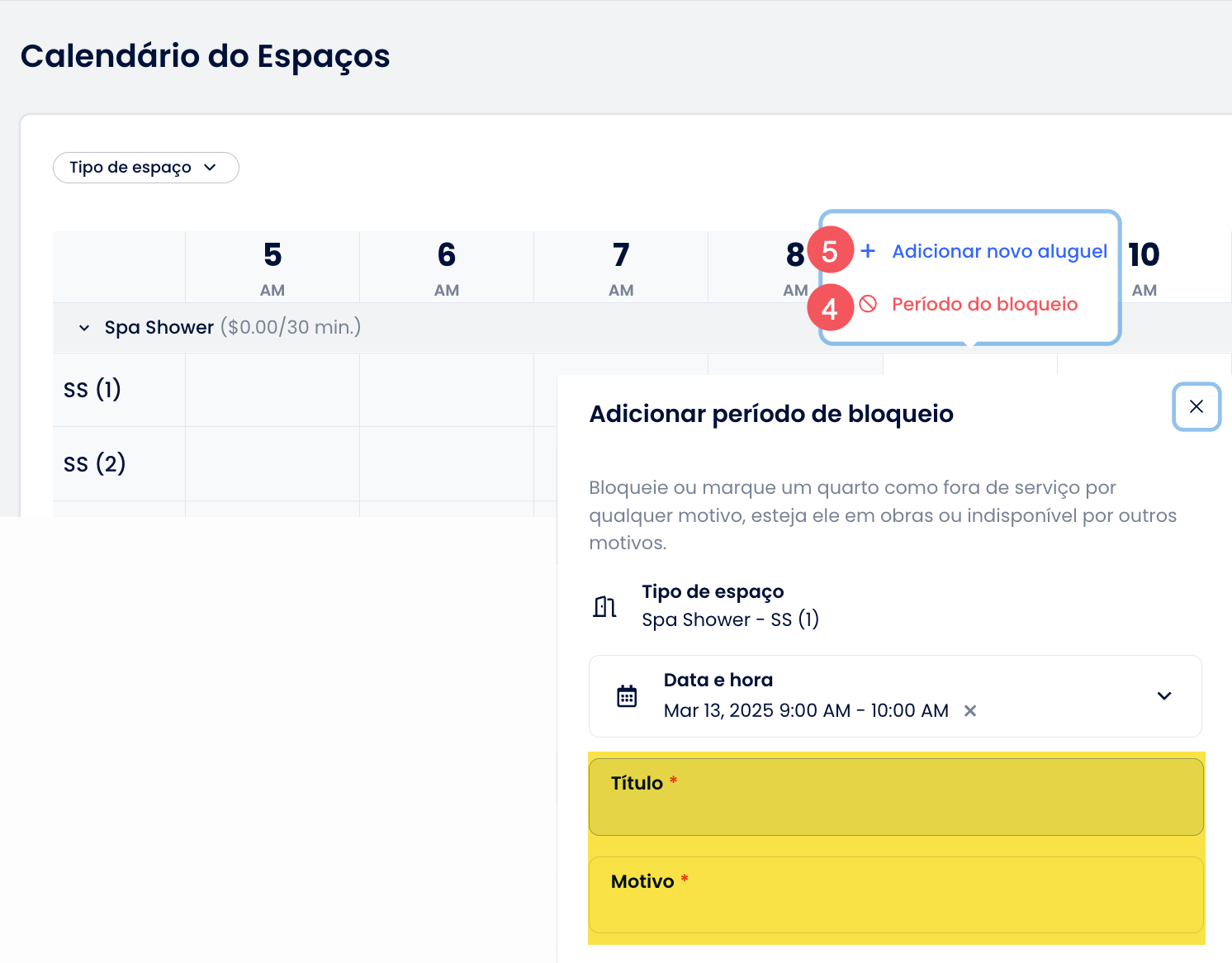This screenshot has width=1232, height=963.
Task: Clear the selected date range with the small x
Action: pyautogui.click(x=970, y=711)
